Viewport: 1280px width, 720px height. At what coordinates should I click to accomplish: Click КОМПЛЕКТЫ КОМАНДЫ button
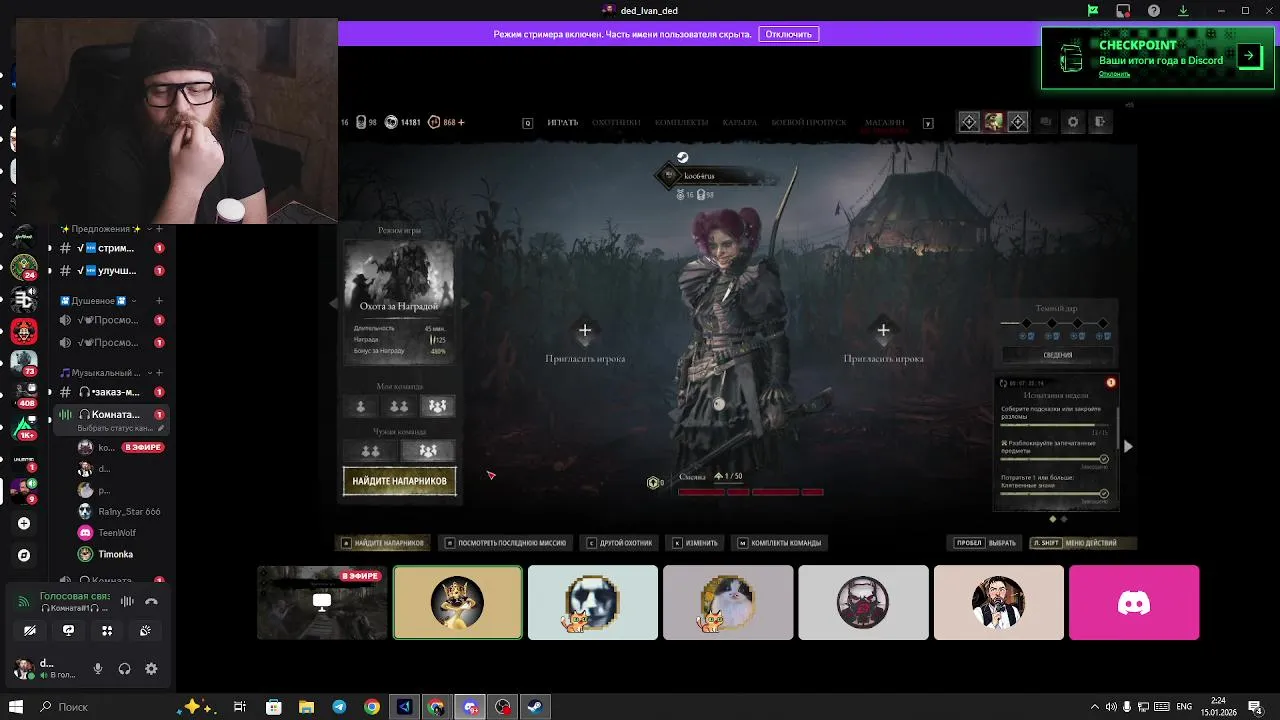(x=779, y=543)
